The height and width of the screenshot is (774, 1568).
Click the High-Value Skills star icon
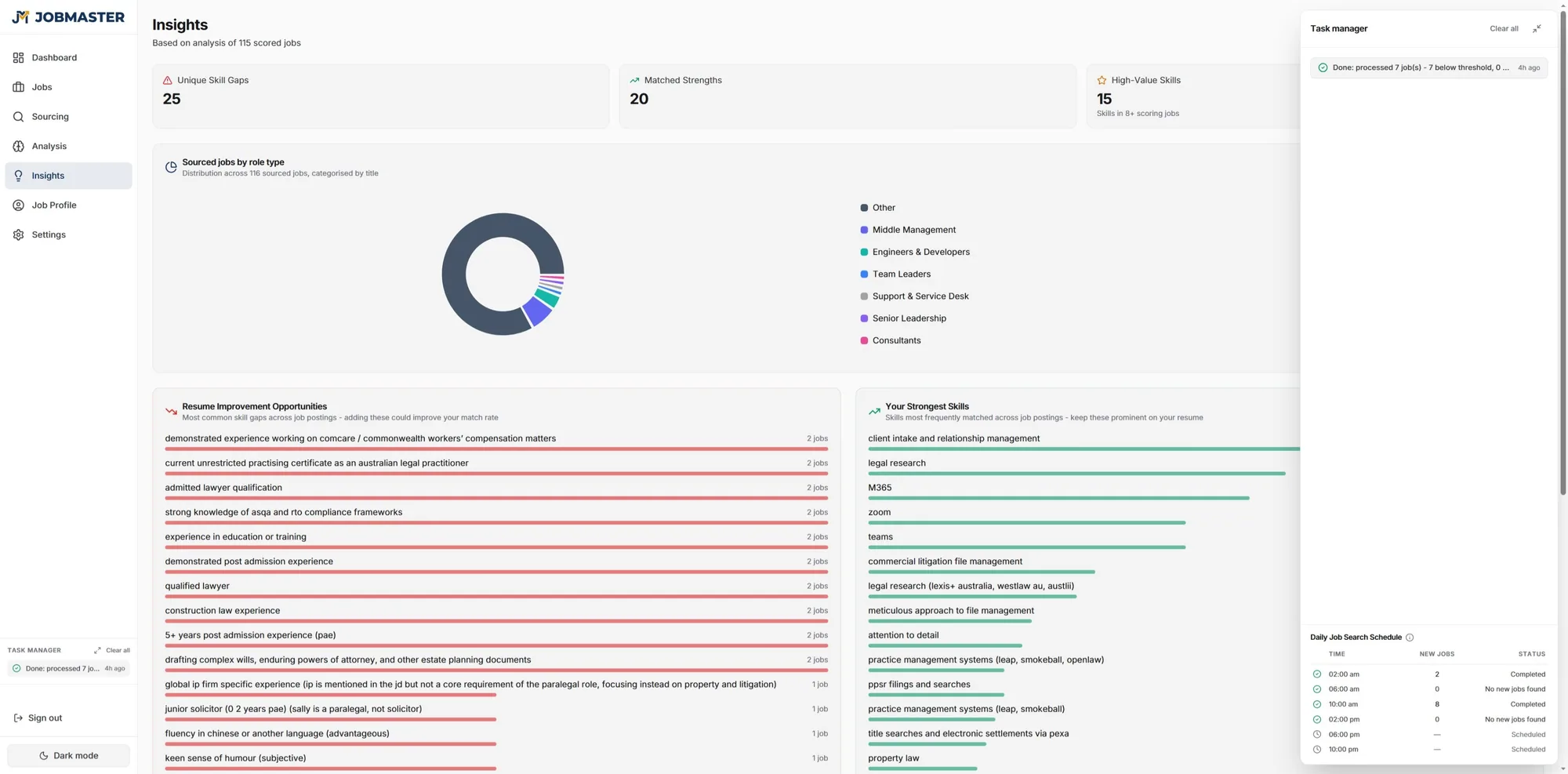(x=1102, y=80)
